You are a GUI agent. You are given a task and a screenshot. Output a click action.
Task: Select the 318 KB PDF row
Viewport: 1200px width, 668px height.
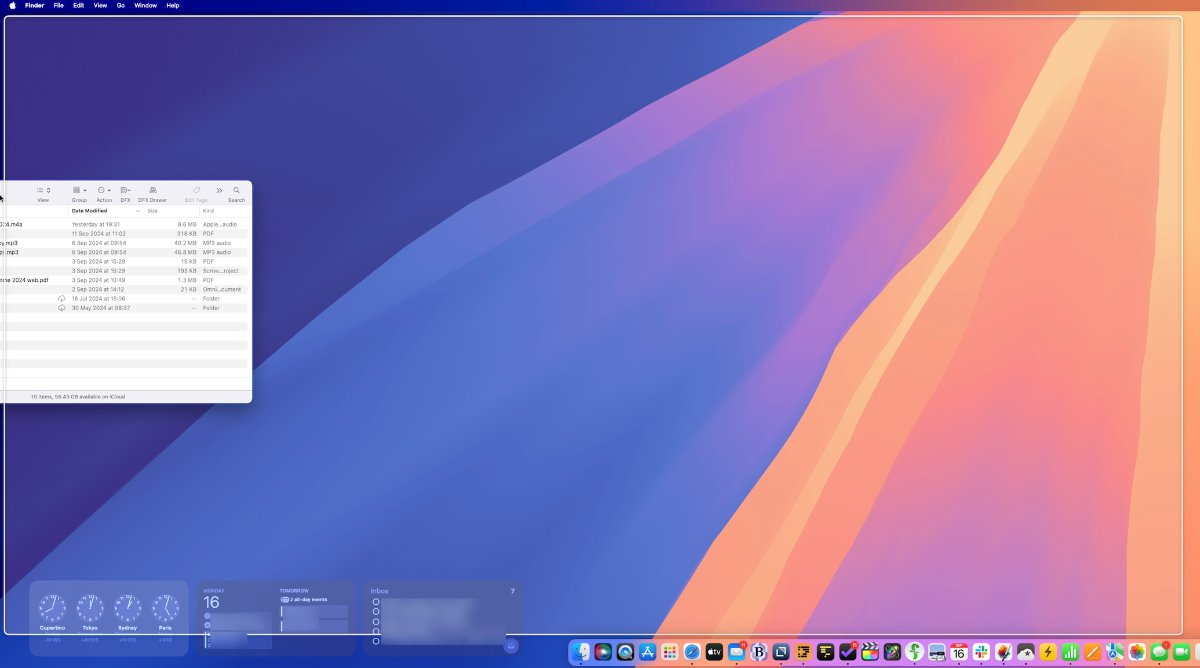click(x=125, y=233)
